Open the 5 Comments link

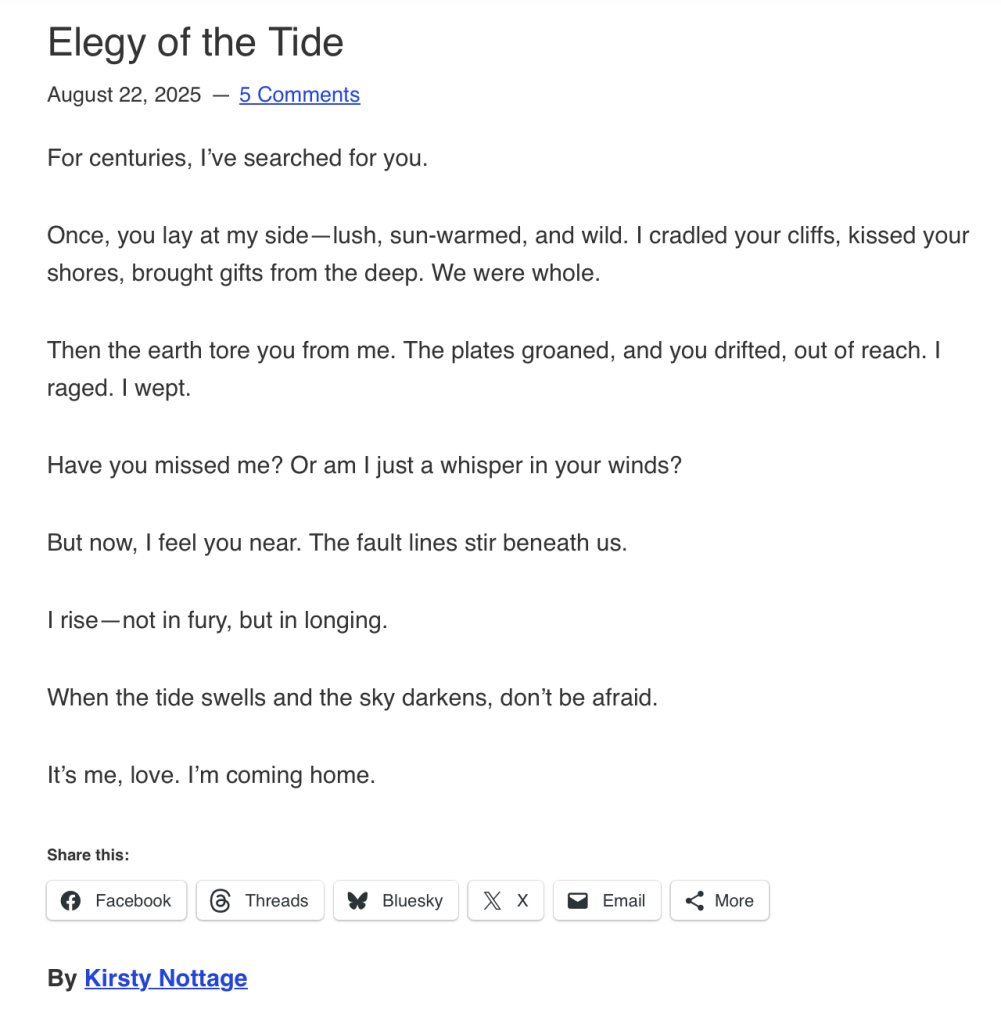(299, 95)
